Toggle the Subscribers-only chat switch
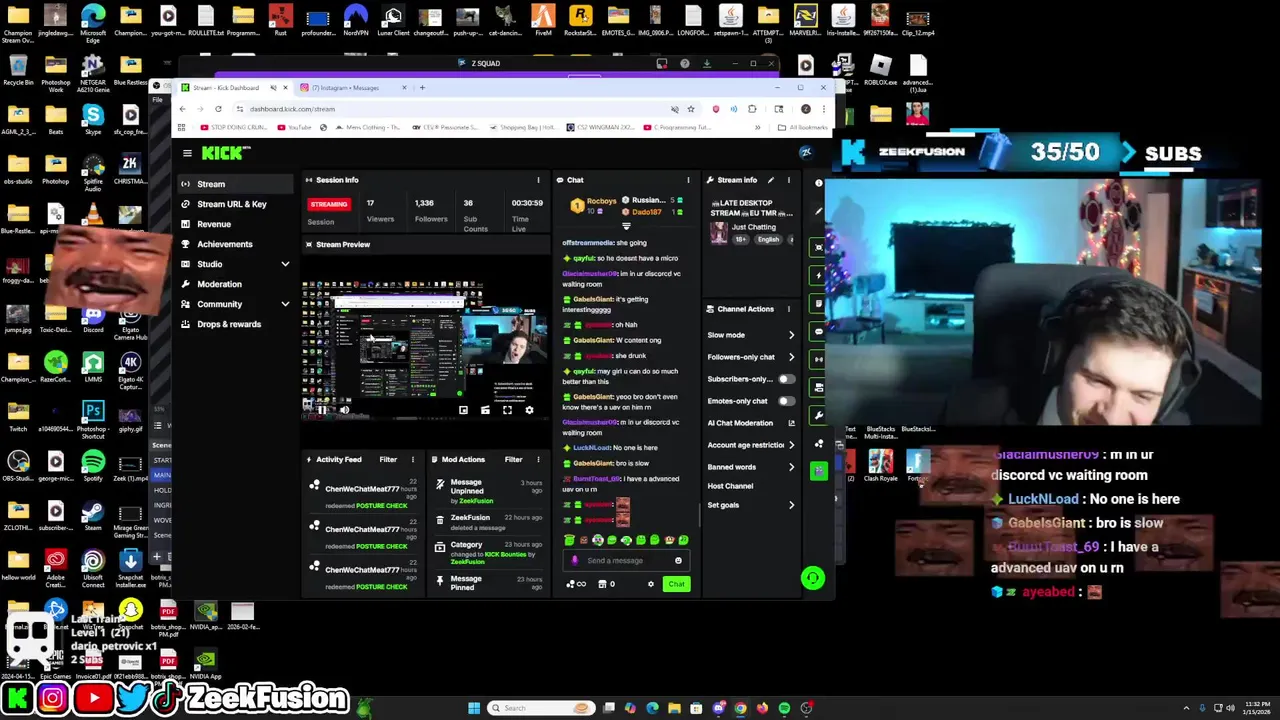Viewport: 1280px width, 720px height. [x=787, y=379]
